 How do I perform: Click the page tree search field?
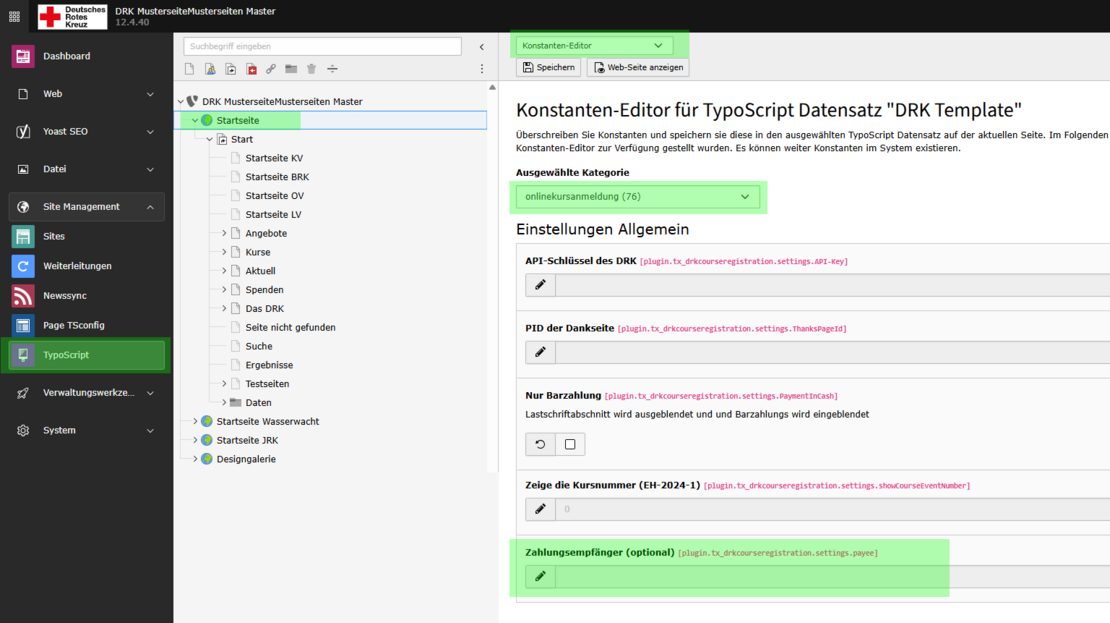click(x=322, y=46)
